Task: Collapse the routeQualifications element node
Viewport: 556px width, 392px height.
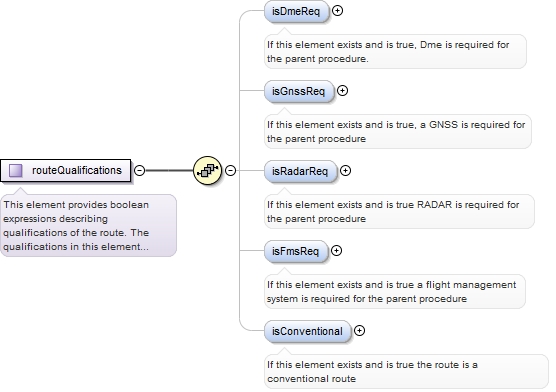Action: pos(140,171)
